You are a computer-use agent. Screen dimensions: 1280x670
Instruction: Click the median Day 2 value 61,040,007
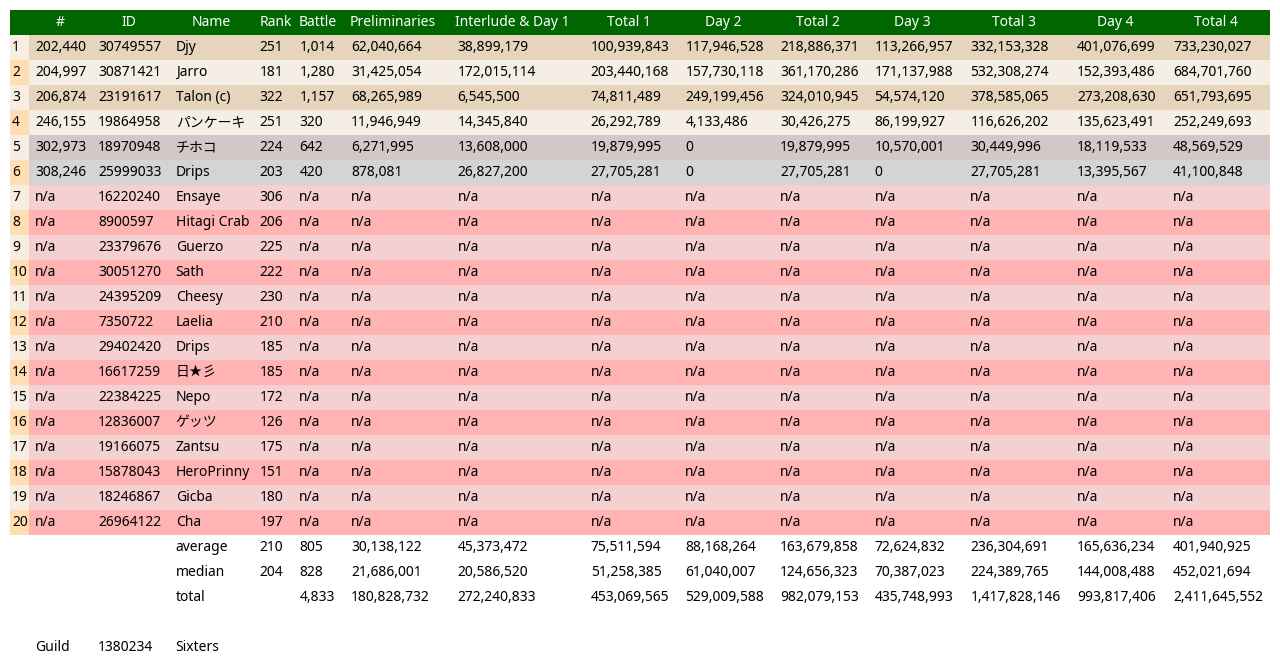[721, 571]
